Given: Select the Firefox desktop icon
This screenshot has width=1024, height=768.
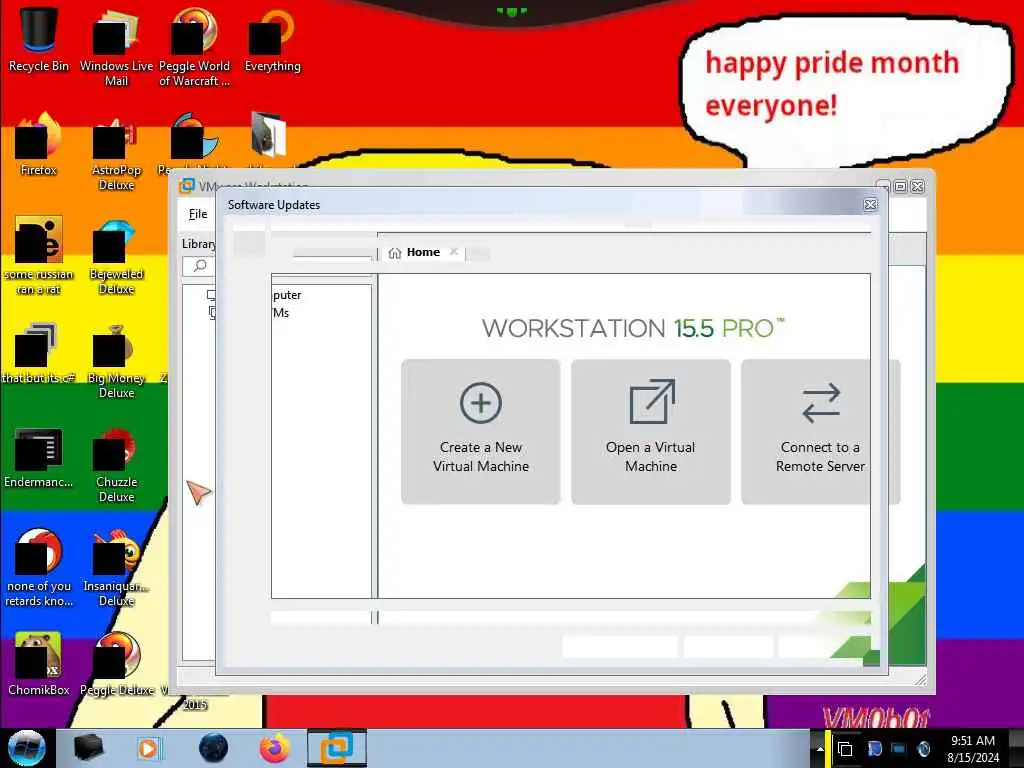Looking at the screenshot, I should click(x=39, y=144).
